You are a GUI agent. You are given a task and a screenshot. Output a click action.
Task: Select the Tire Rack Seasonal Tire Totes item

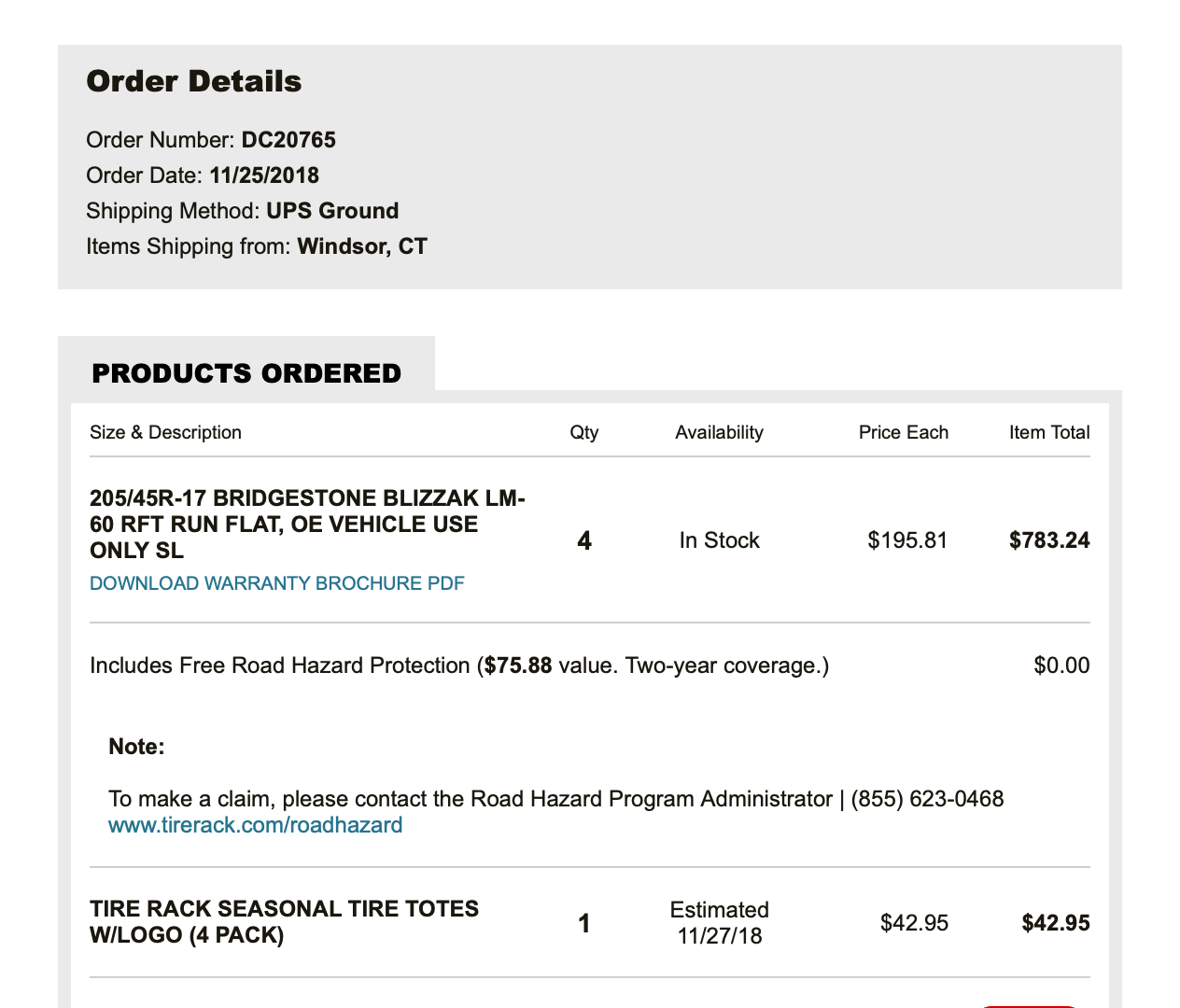click(284, 921)
